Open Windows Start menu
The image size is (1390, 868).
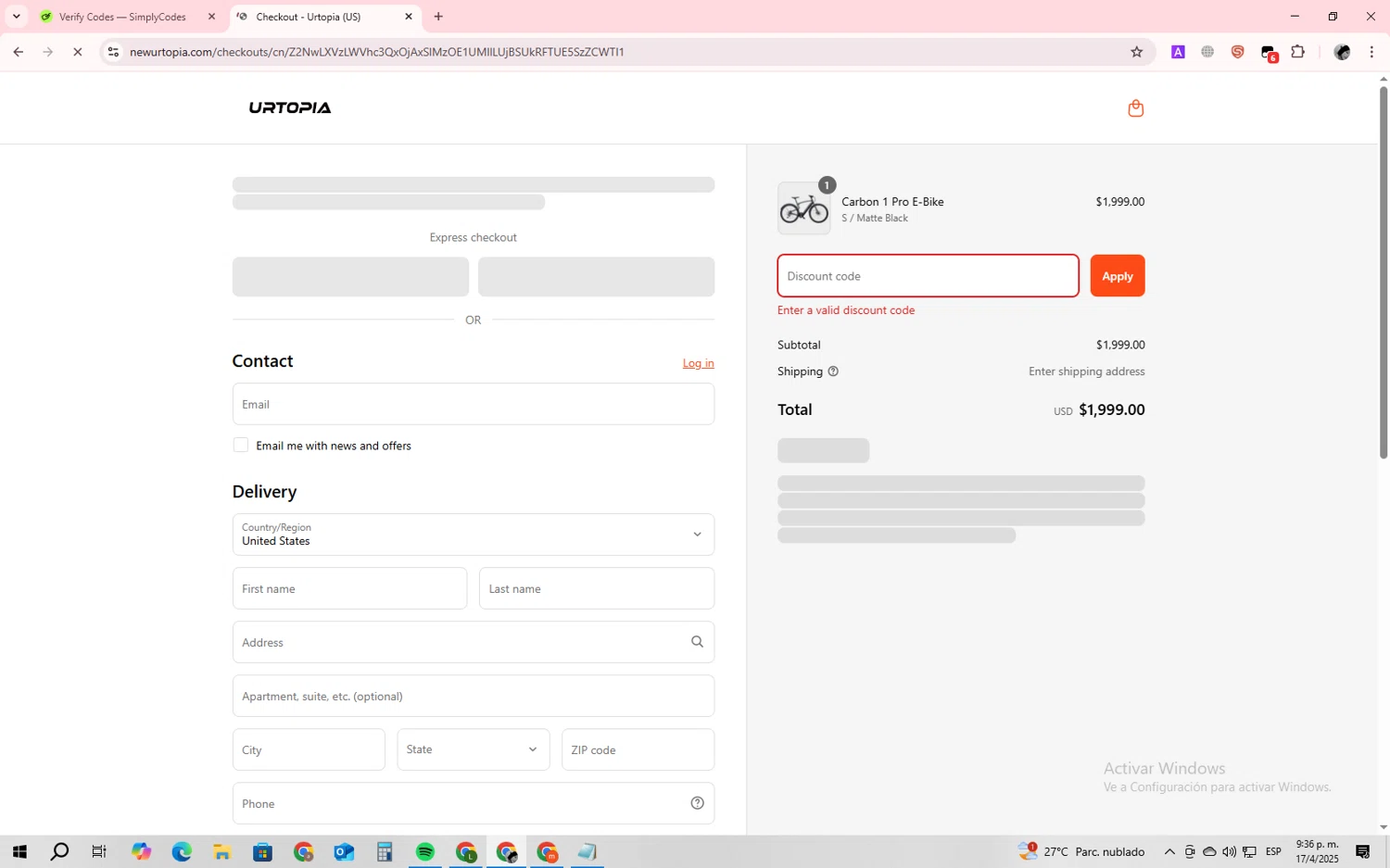[x=19, y=852]
